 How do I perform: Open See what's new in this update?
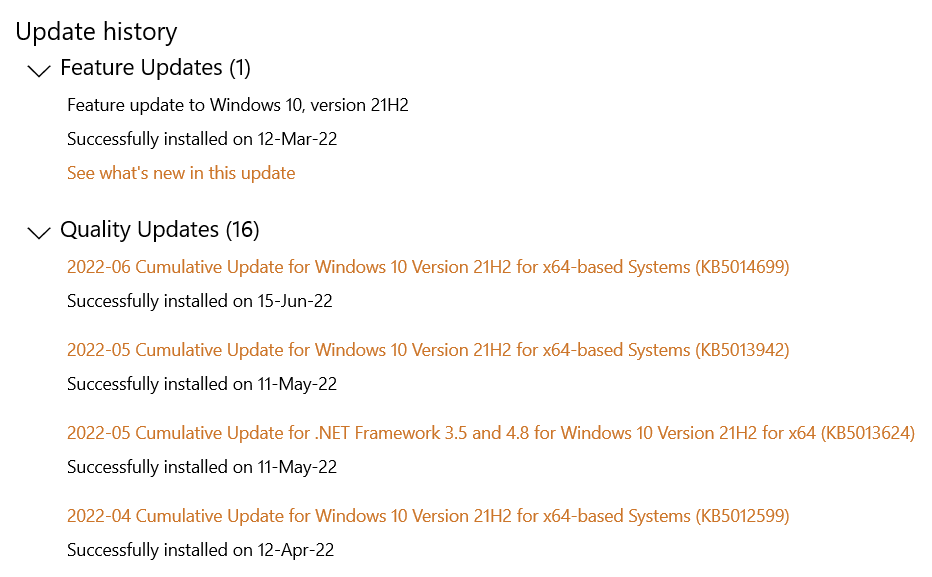tap(181, 173)
